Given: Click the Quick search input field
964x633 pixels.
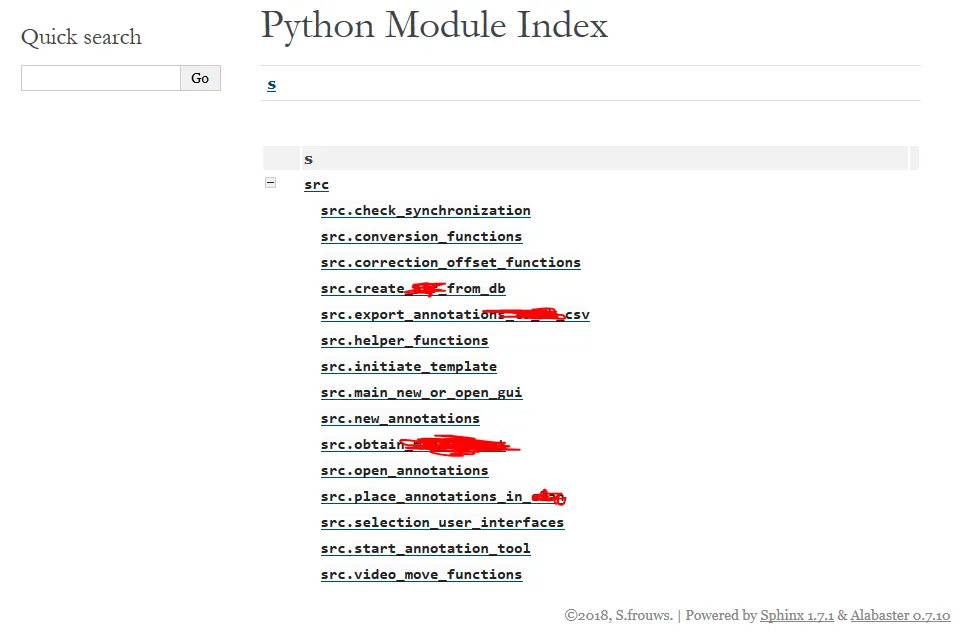Looking at the screenshot, I should pyautogui.click(x=101, y=78).
